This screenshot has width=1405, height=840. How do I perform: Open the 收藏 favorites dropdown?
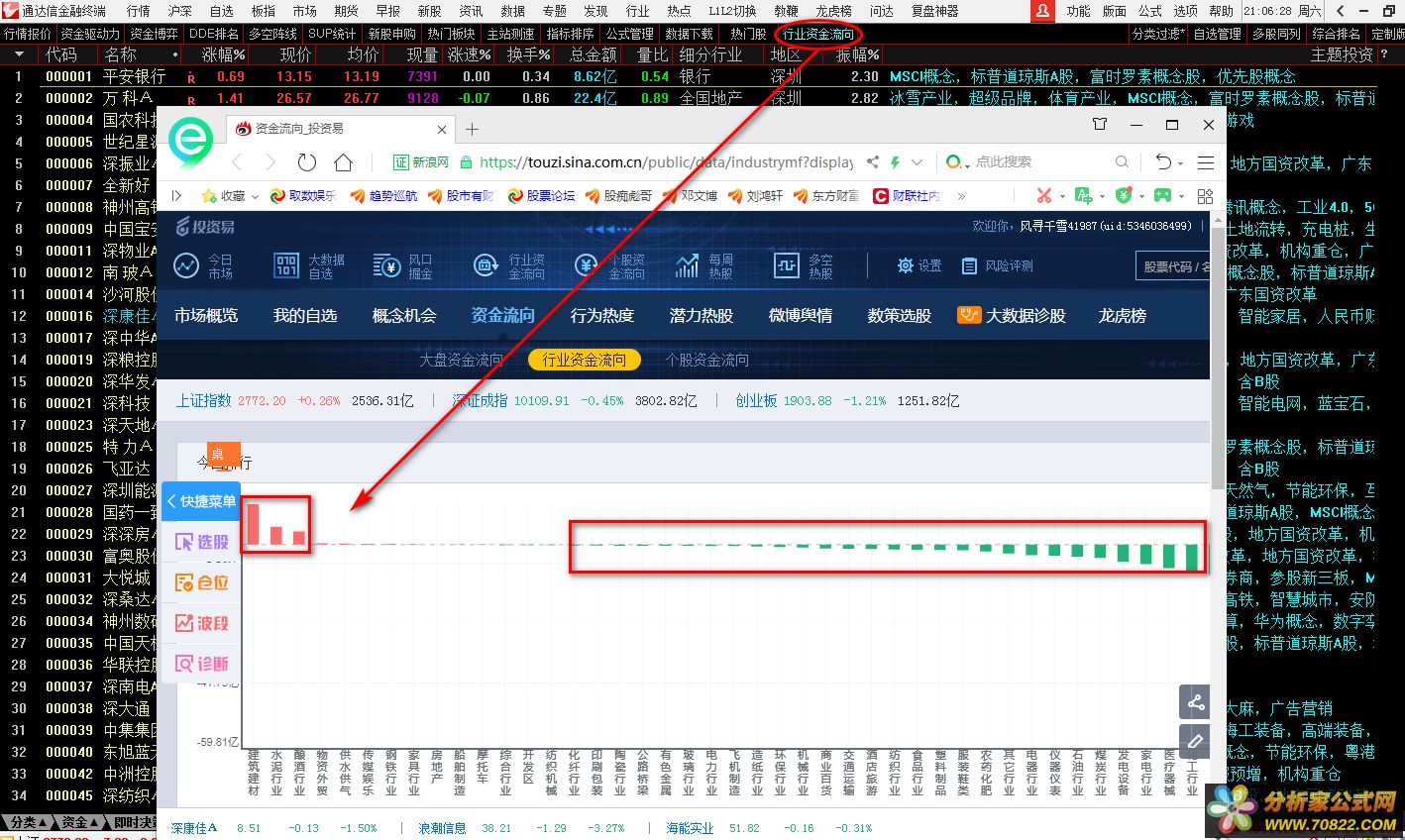(x=230, y=196)
